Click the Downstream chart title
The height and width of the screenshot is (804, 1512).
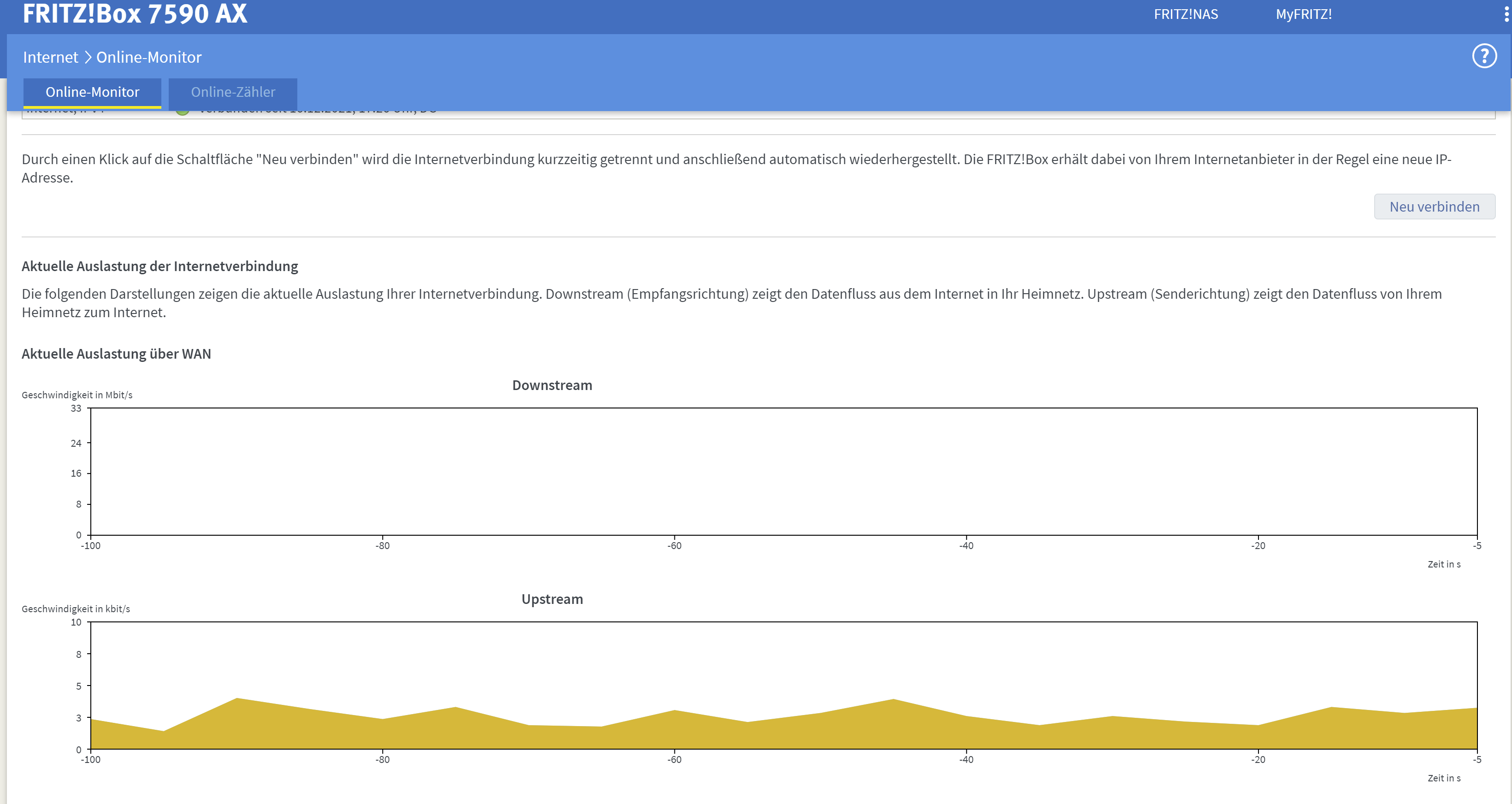pos(552,385)
